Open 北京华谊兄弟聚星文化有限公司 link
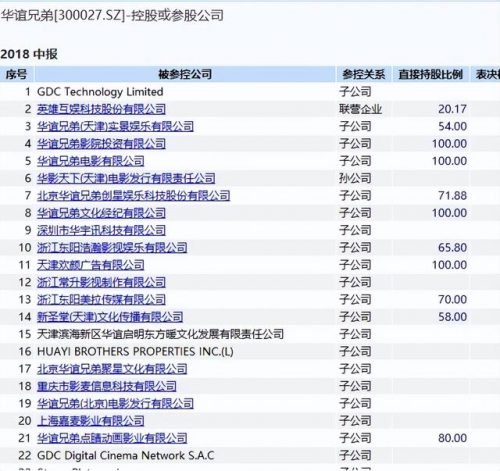500x471 pixels. tap(112, 369)
